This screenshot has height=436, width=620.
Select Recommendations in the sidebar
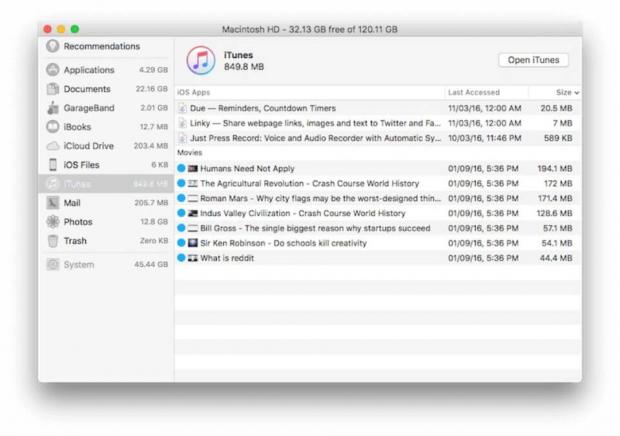(x=101, y=46)
